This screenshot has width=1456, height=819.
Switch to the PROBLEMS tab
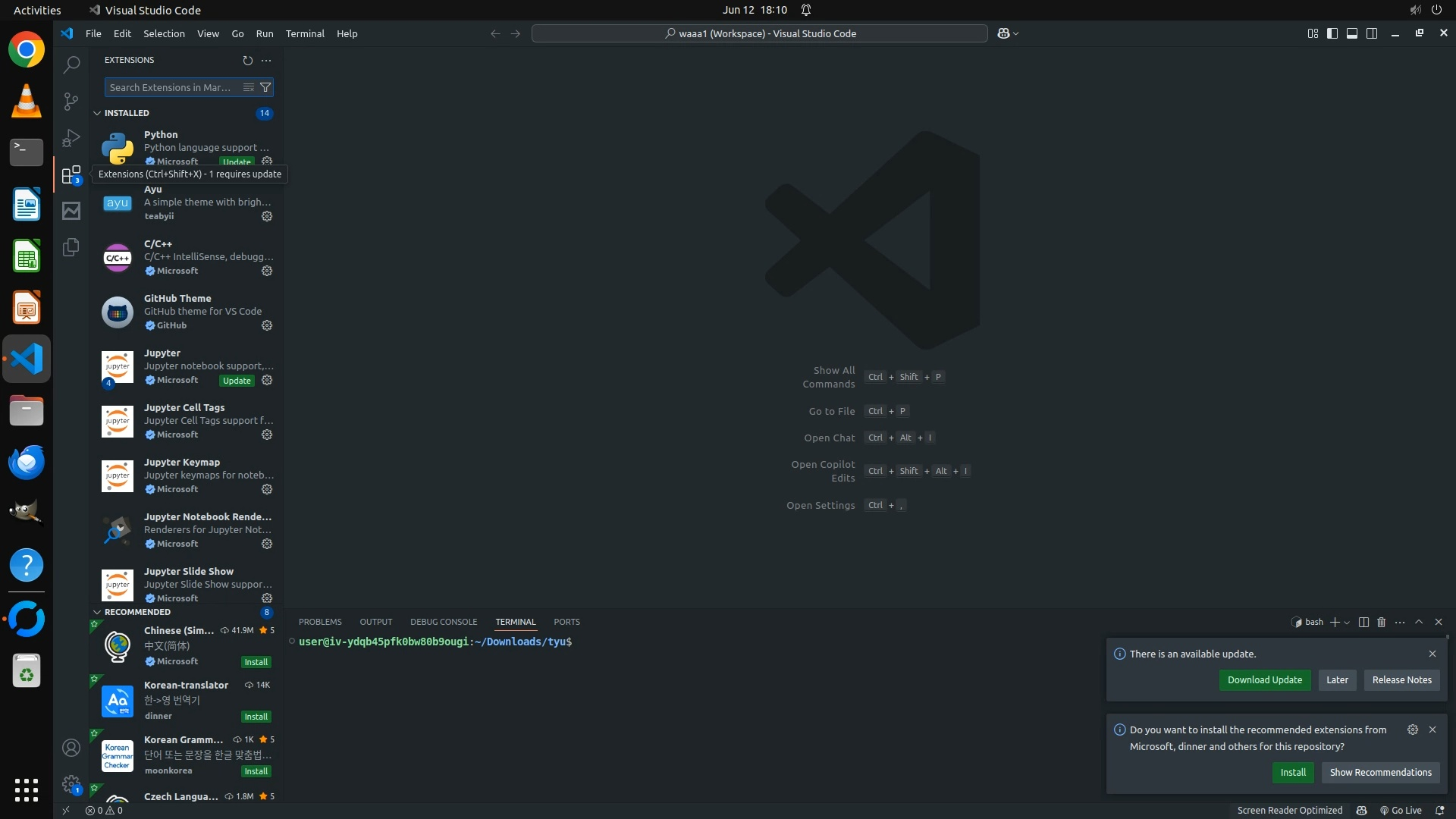tap(320, 622)
